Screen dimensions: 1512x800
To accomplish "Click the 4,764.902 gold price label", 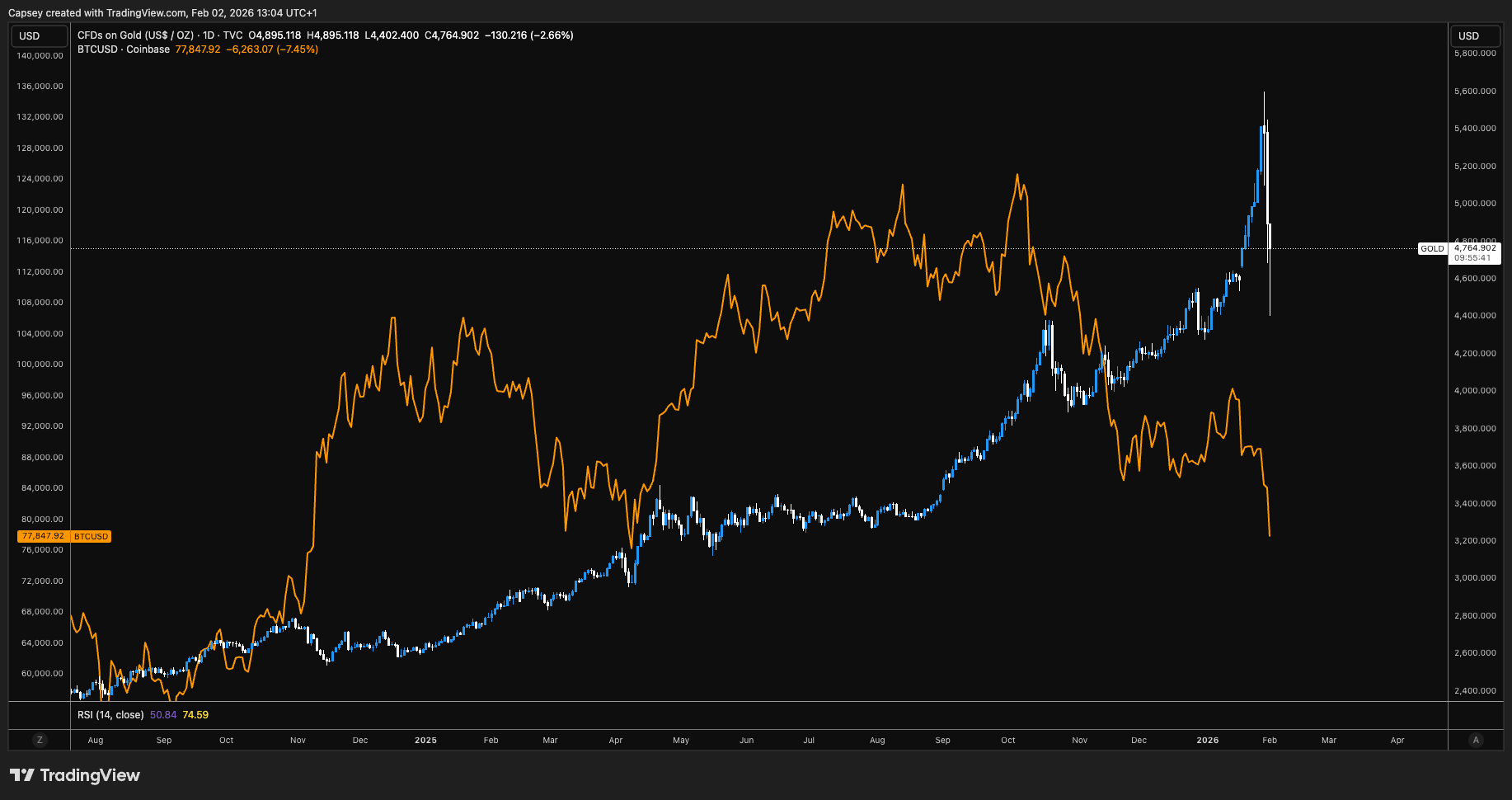I will [x=1475, y=248].
